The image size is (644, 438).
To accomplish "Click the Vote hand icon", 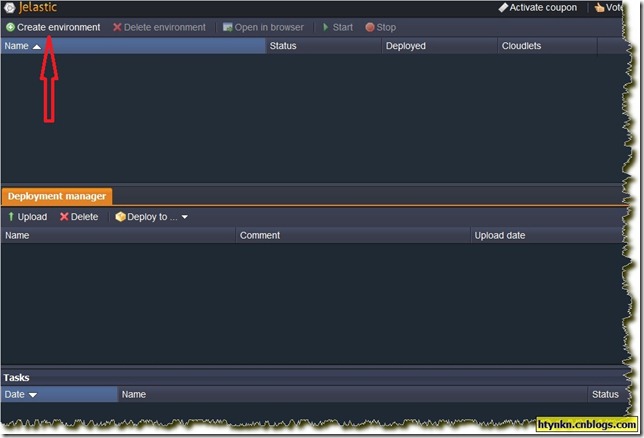I will pos(599,7).
